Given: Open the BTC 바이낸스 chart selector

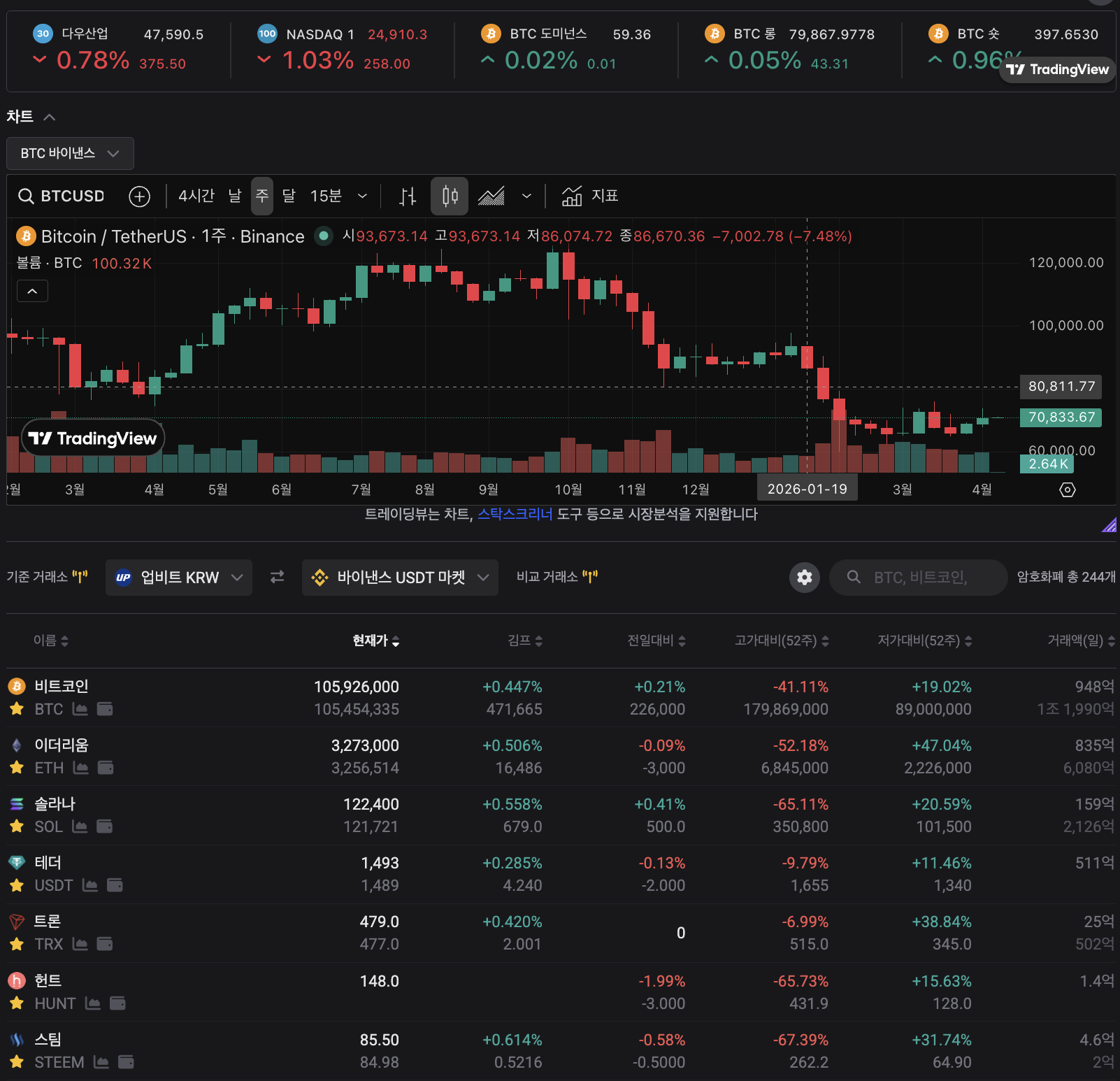Looking at the screenshot, I should pos(70,153).
